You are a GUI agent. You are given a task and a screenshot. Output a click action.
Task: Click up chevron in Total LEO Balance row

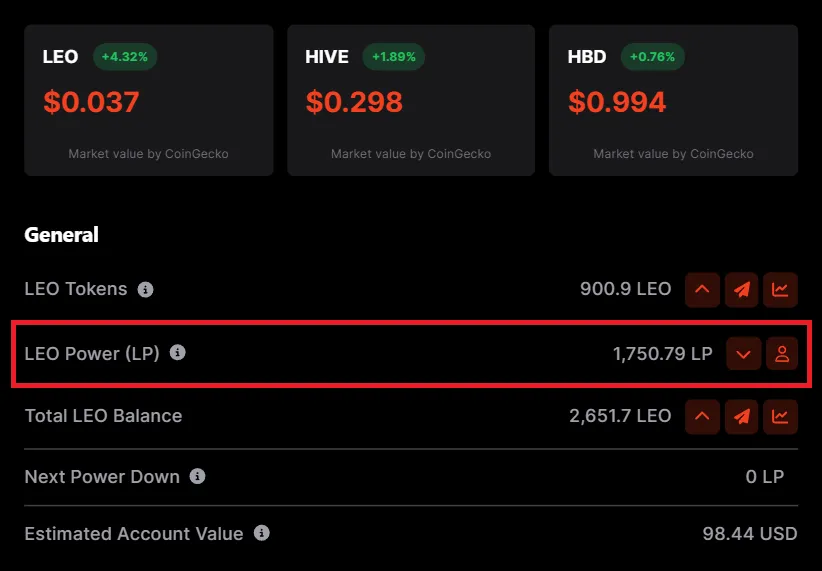click(x=702, y=417)
